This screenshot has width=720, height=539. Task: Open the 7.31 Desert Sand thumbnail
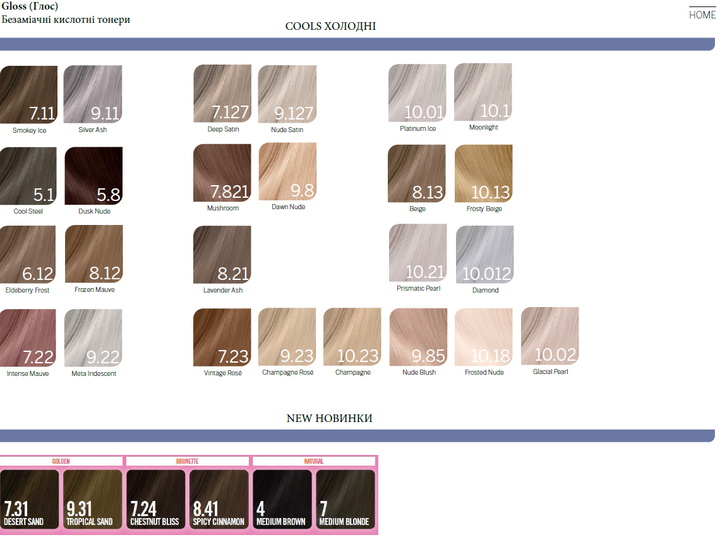[x=29, y=499]
